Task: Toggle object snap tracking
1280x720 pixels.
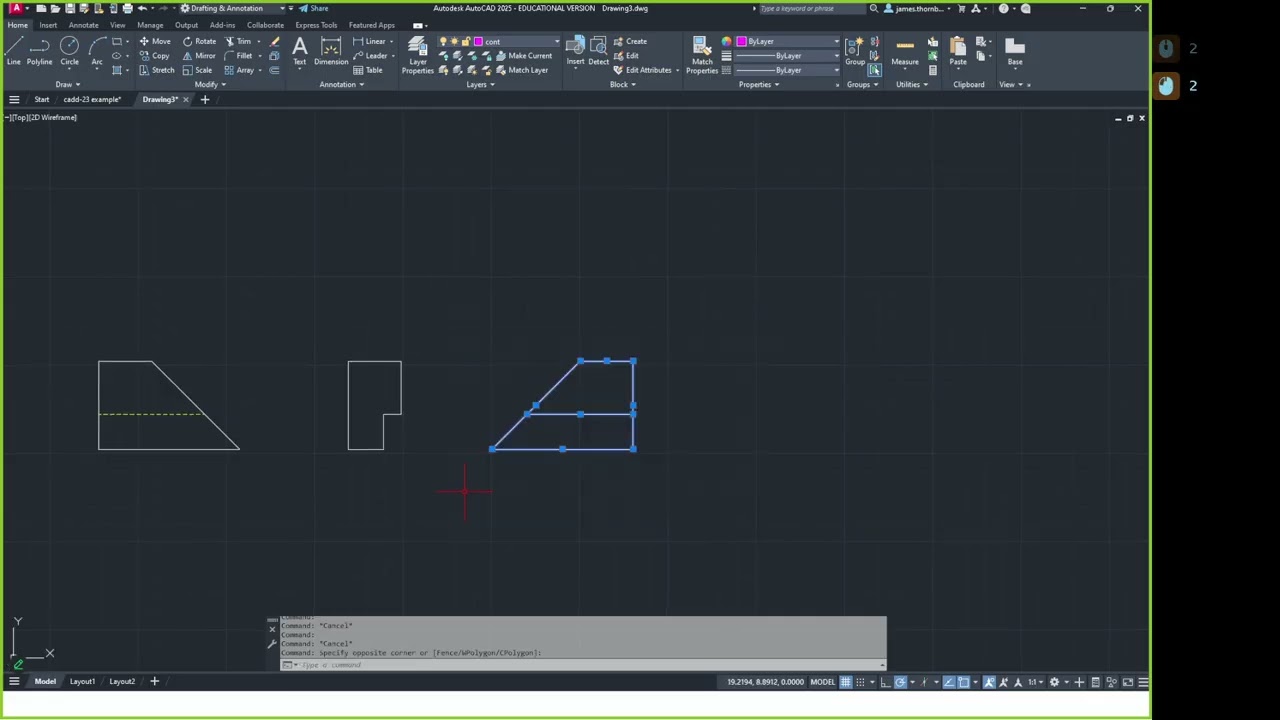Action: coord(949,682)
